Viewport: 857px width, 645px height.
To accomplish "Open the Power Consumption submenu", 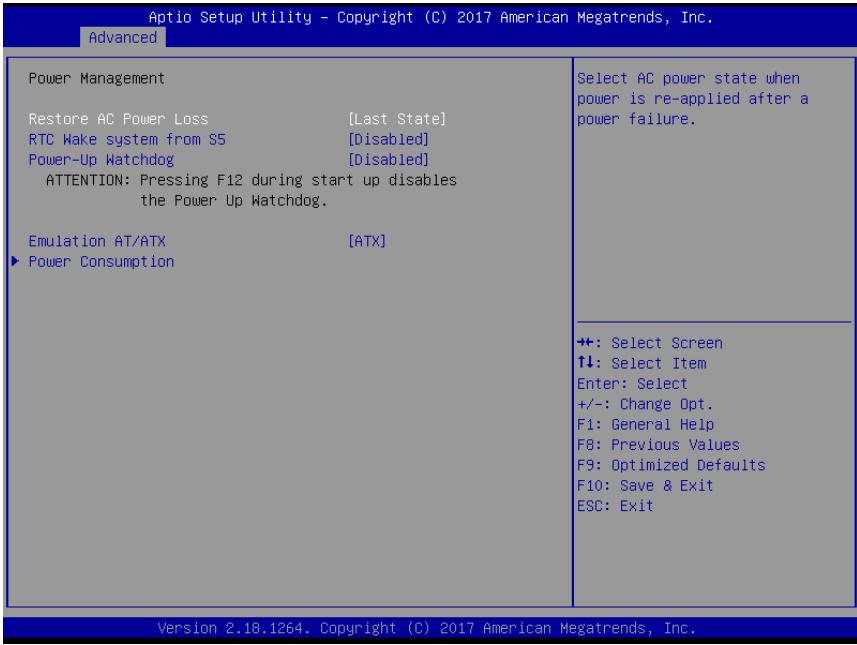I will [x=101, y=262].
